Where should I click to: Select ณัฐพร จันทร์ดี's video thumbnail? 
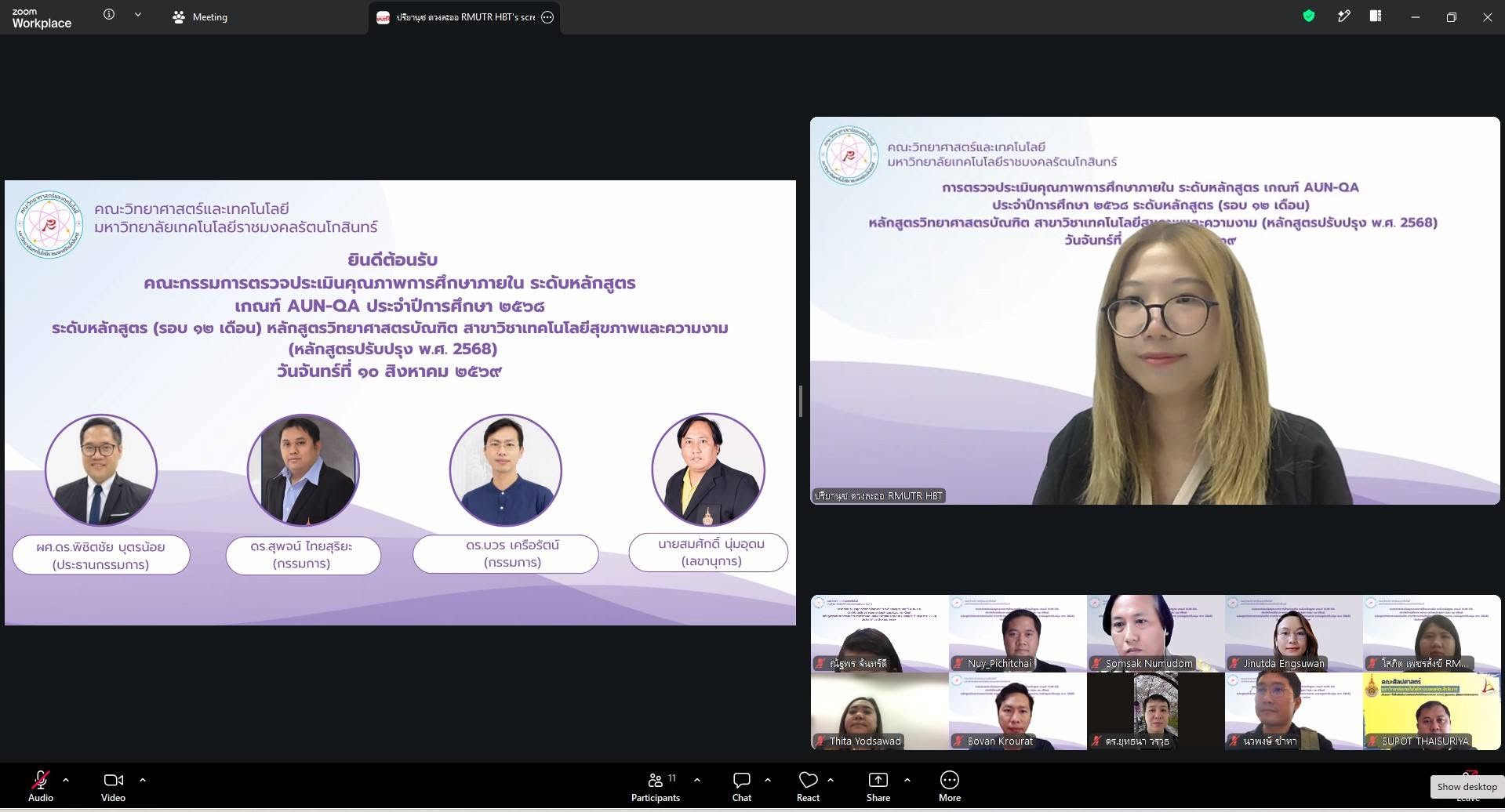879,633
